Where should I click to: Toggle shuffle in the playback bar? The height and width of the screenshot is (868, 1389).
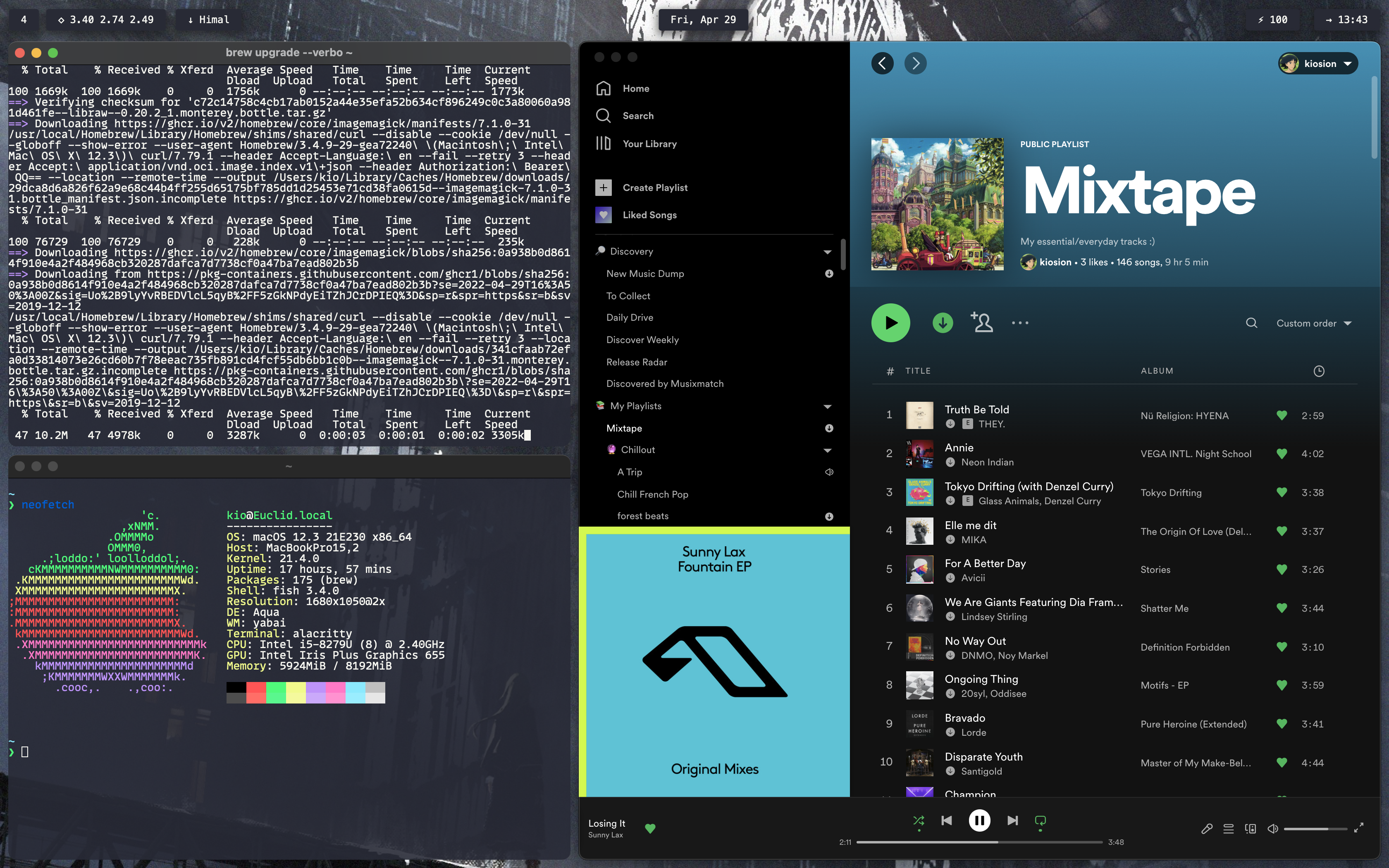(x=918, y=820)
